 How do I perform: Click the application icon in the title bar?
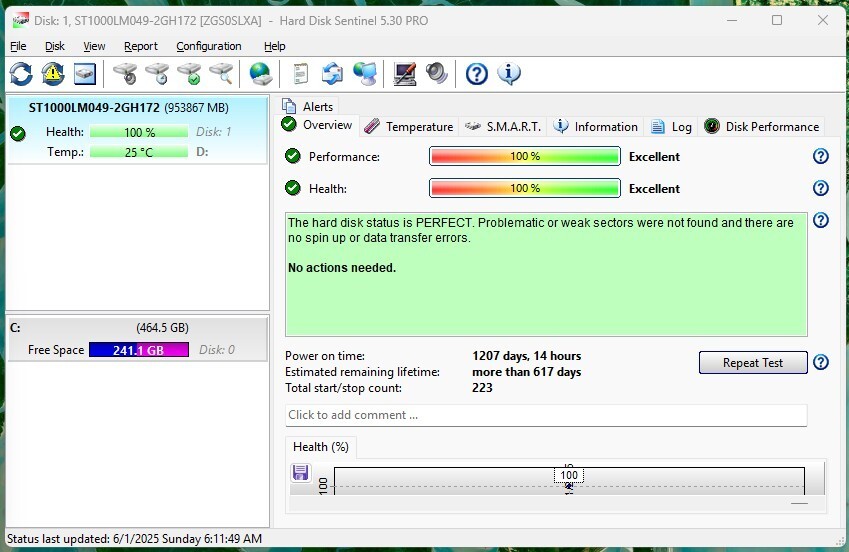(x=21, y=21)
